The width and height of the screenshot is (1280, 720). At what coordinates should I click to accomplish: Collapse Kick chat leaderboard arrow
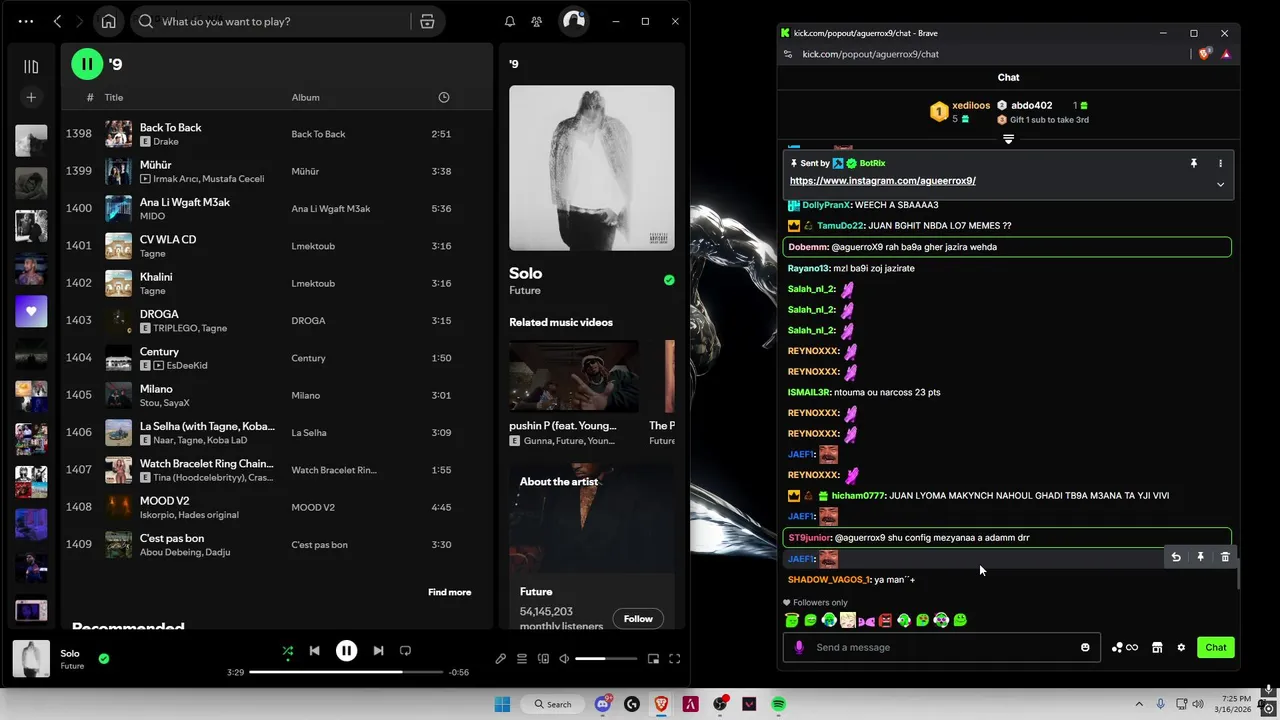(1008, 139)
